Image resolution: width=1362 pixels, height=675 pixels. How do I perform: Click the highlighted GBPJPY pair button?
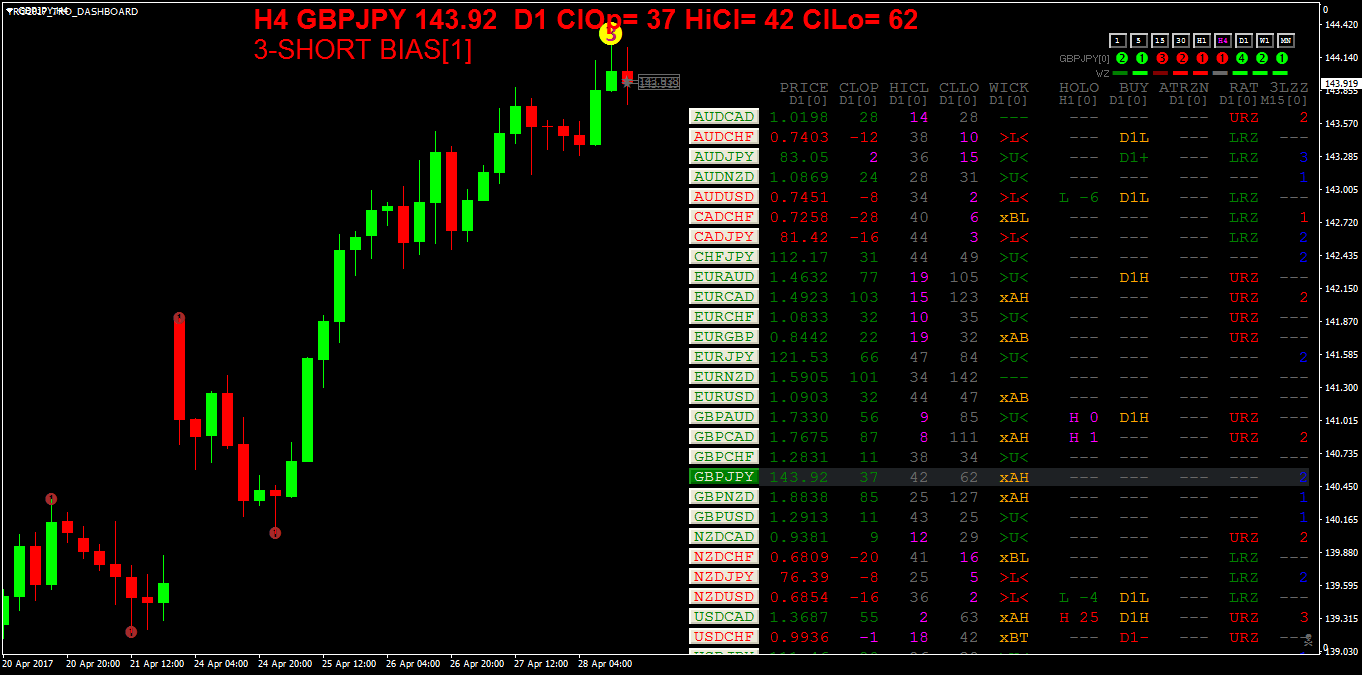[x=724, y=477]
